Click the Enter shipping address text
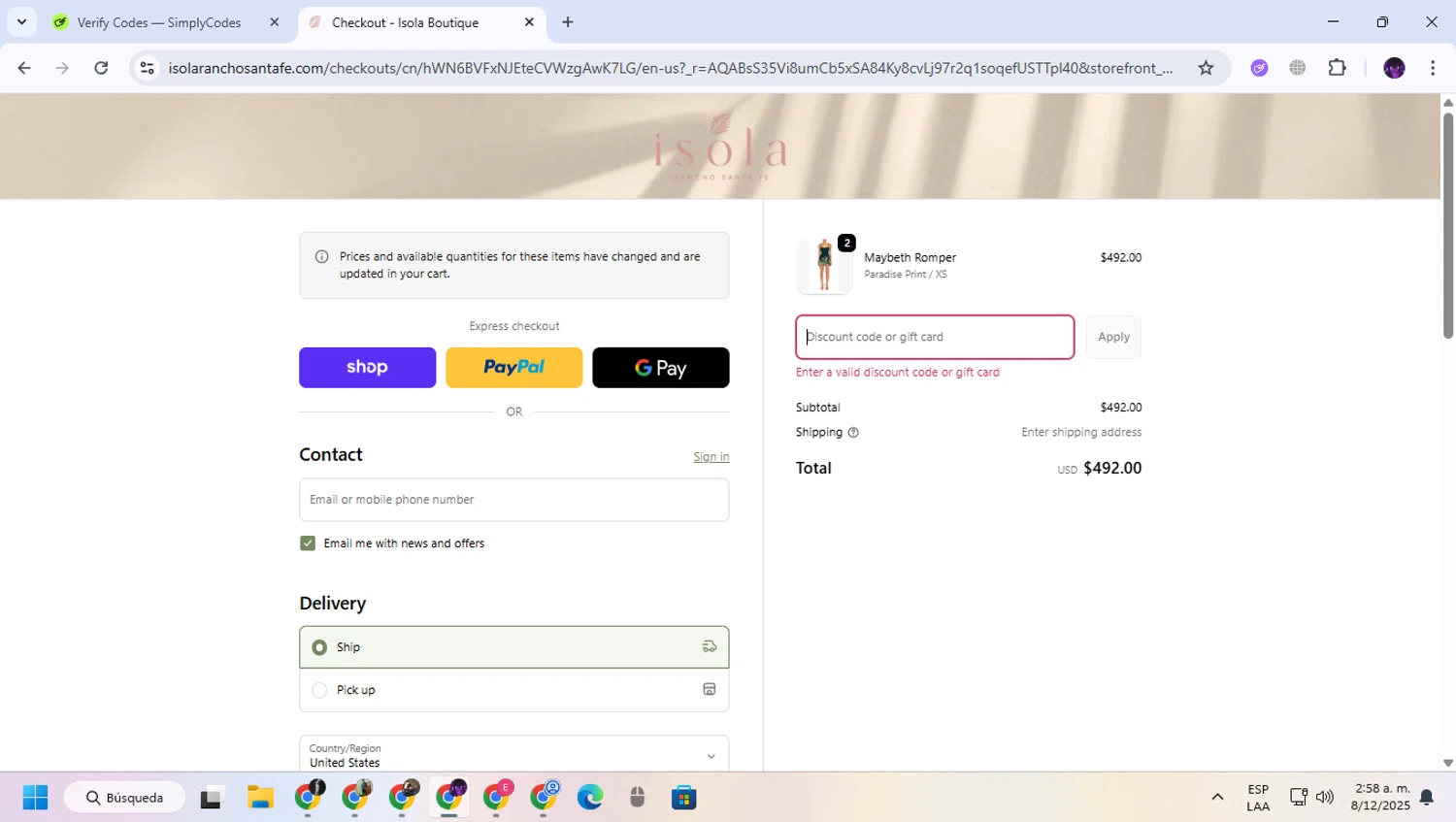The image size is (1456, 822). coord(1081,433)
